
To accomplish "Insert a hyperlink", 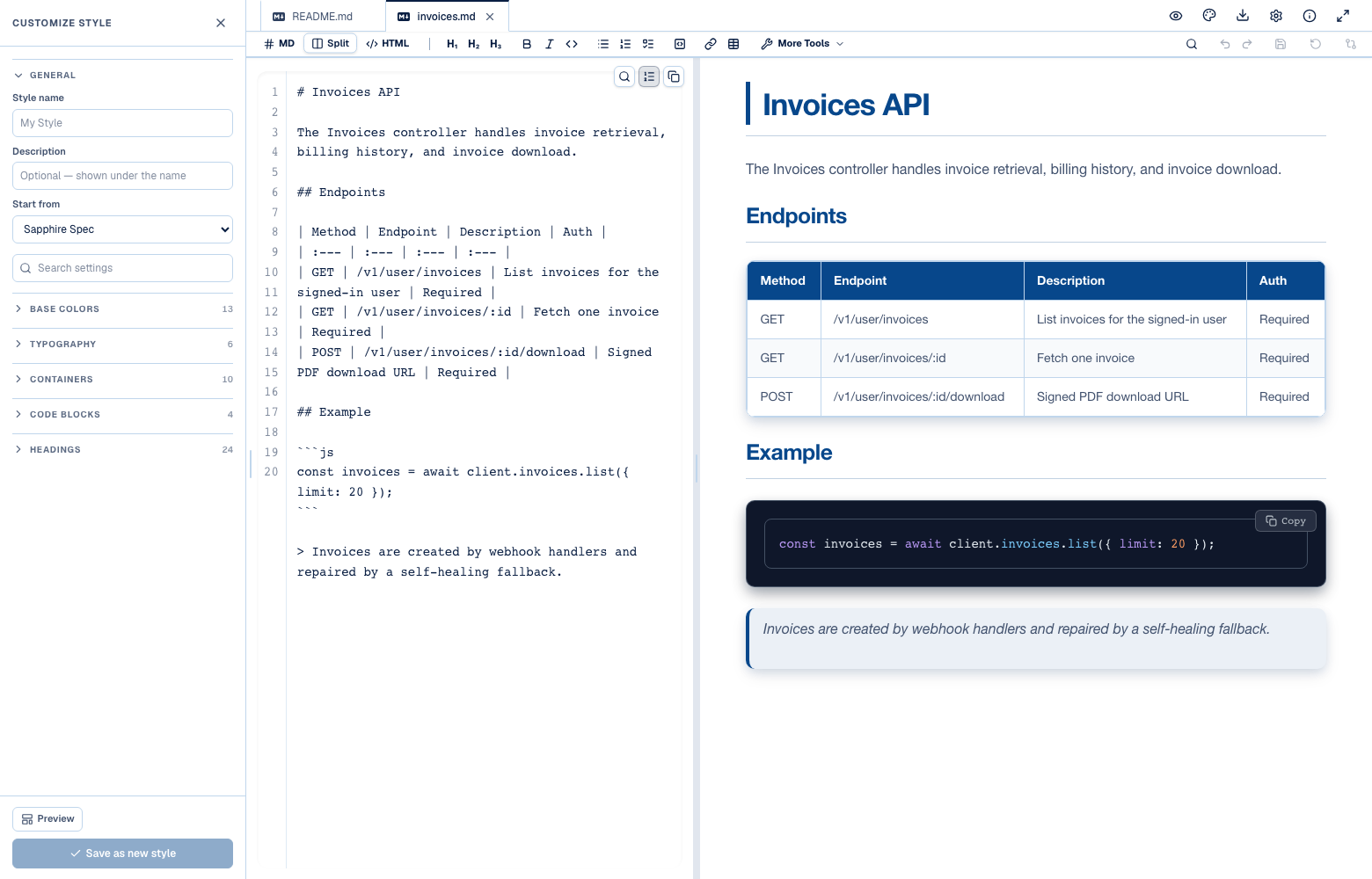I will tap(711, 44).
